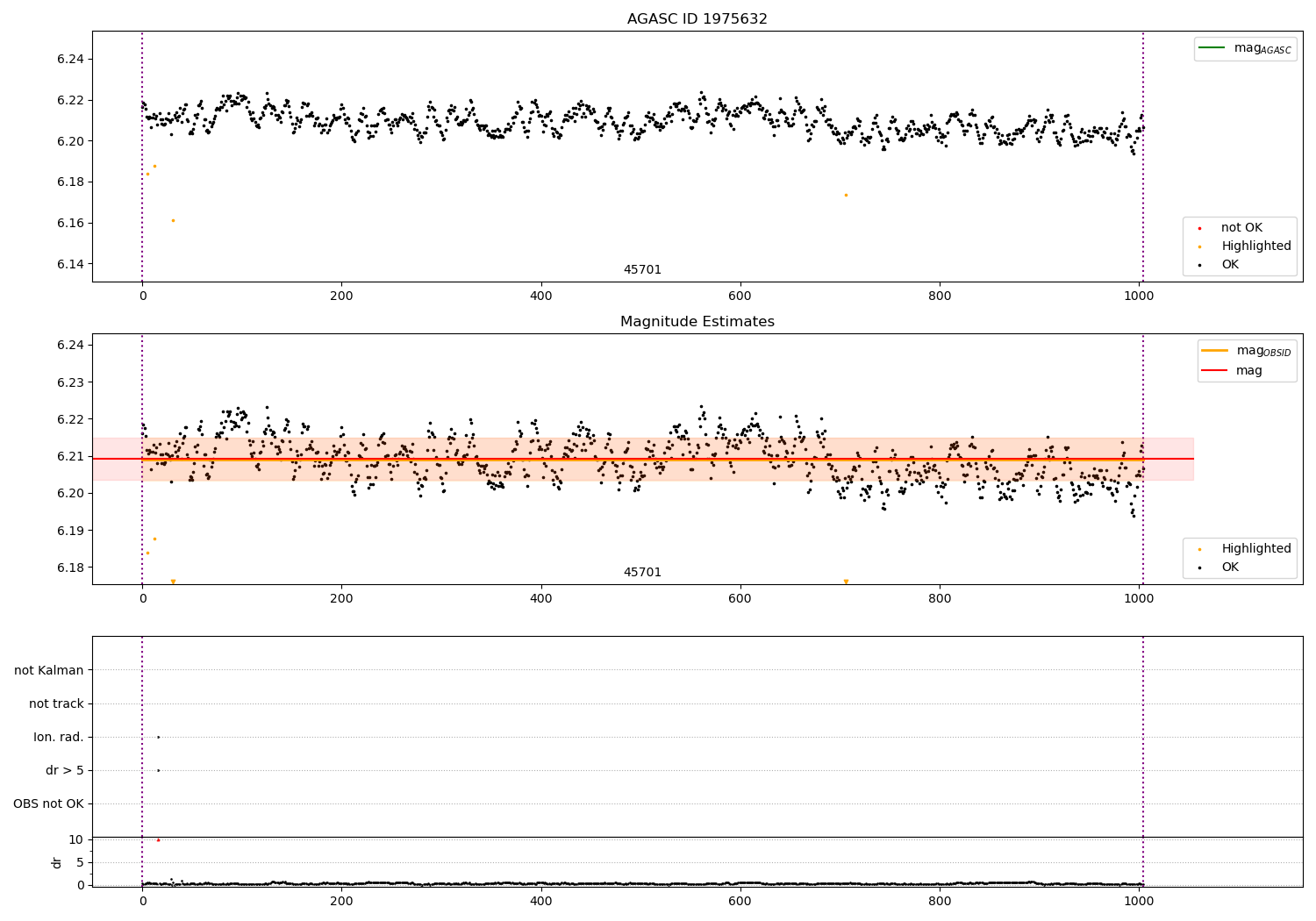1316x921 pixels.
Task: Click the 'OBS not OK' row label
Action: [48, 803]
